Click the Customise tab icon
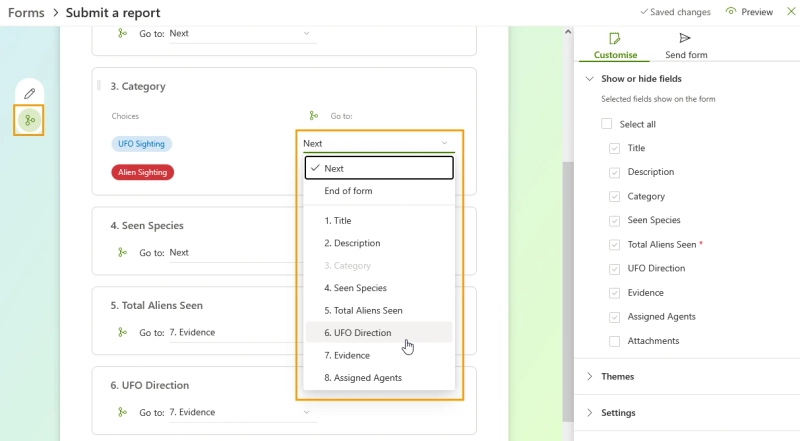Viewport: 800px width, 441px height. pyautogui.click(x=614, y=38)
